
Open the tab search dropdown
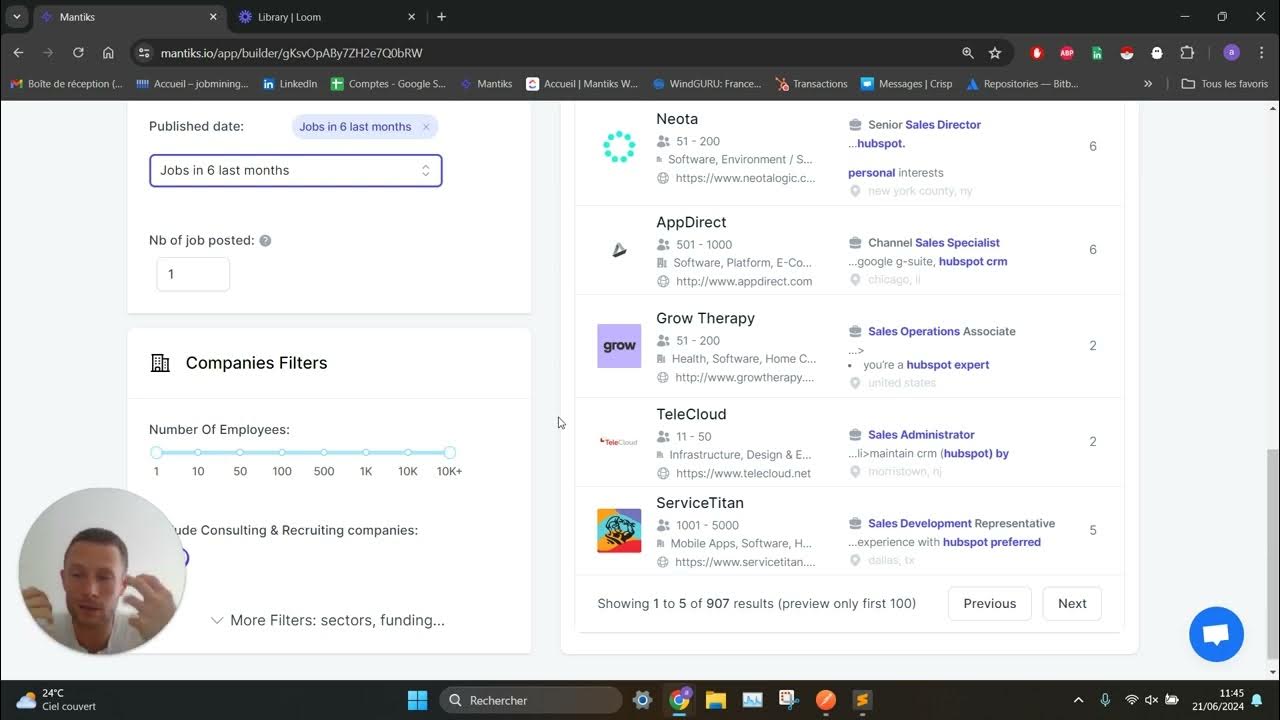pyautogui.click(x=17, y=17)
